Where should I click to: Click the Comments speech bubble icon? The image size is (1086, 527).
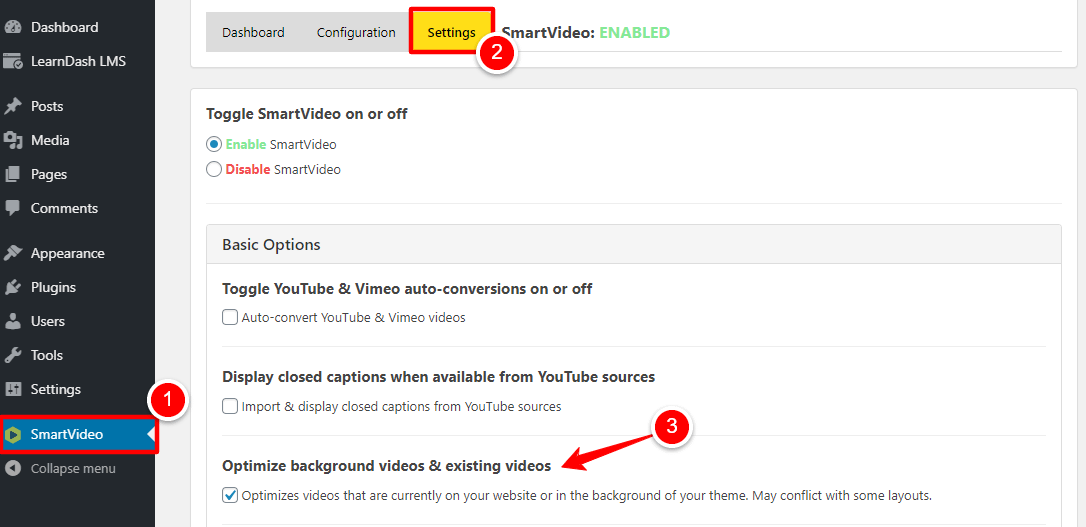(x=12, y=208)
